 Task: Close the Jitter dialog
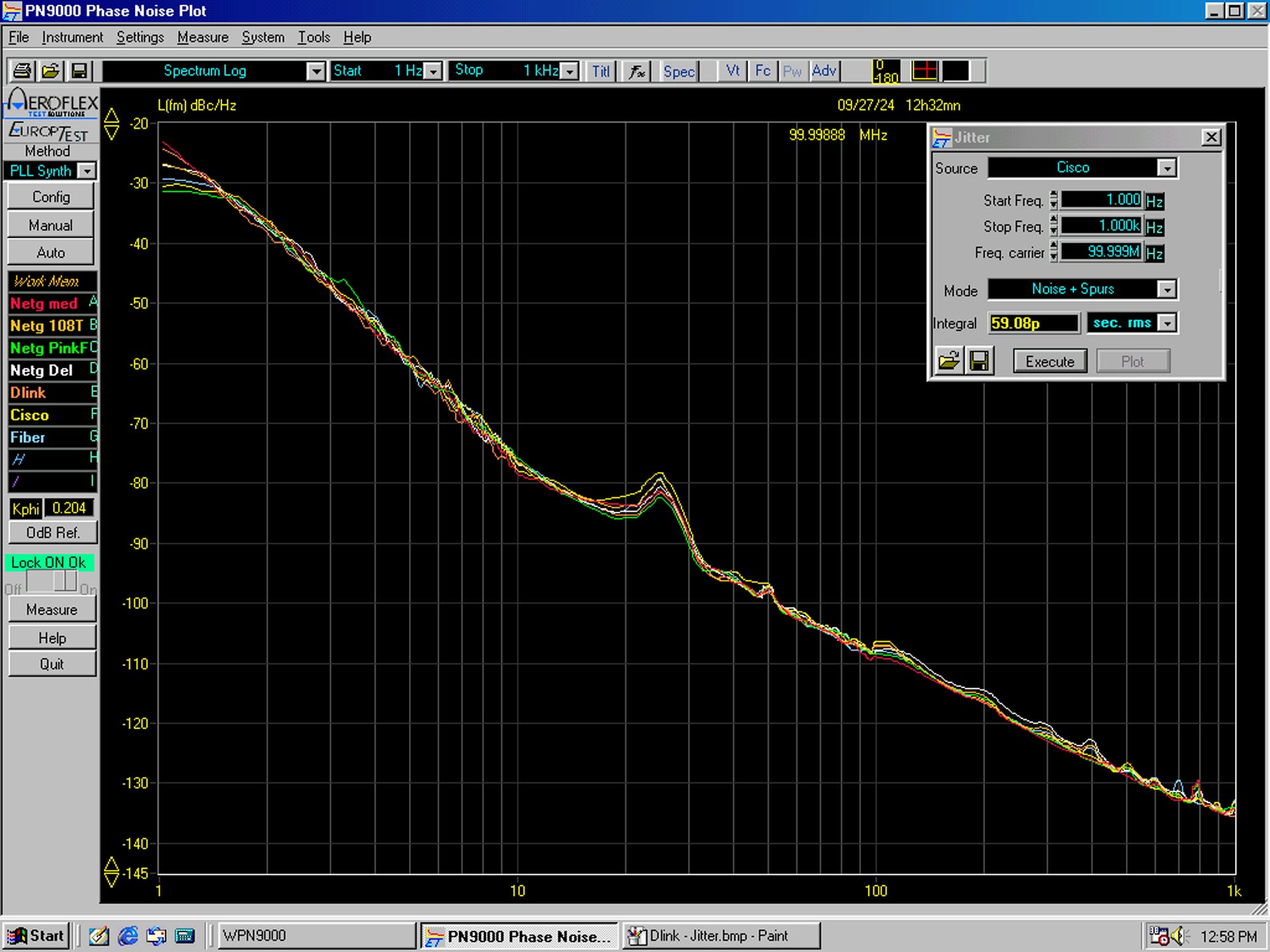[1210, 137]
